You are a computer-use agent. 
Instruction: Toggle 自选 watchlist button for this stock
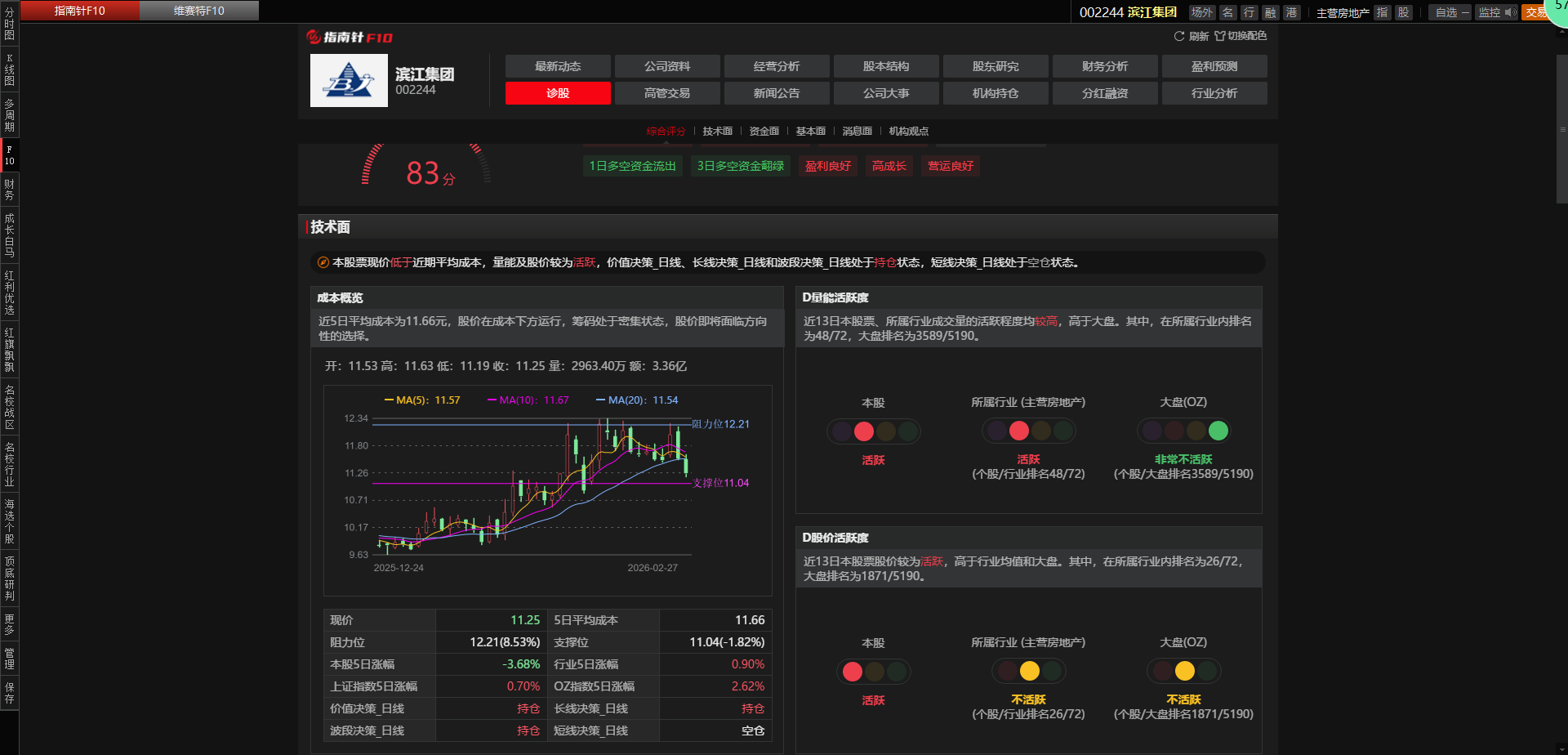(1450, 12)
